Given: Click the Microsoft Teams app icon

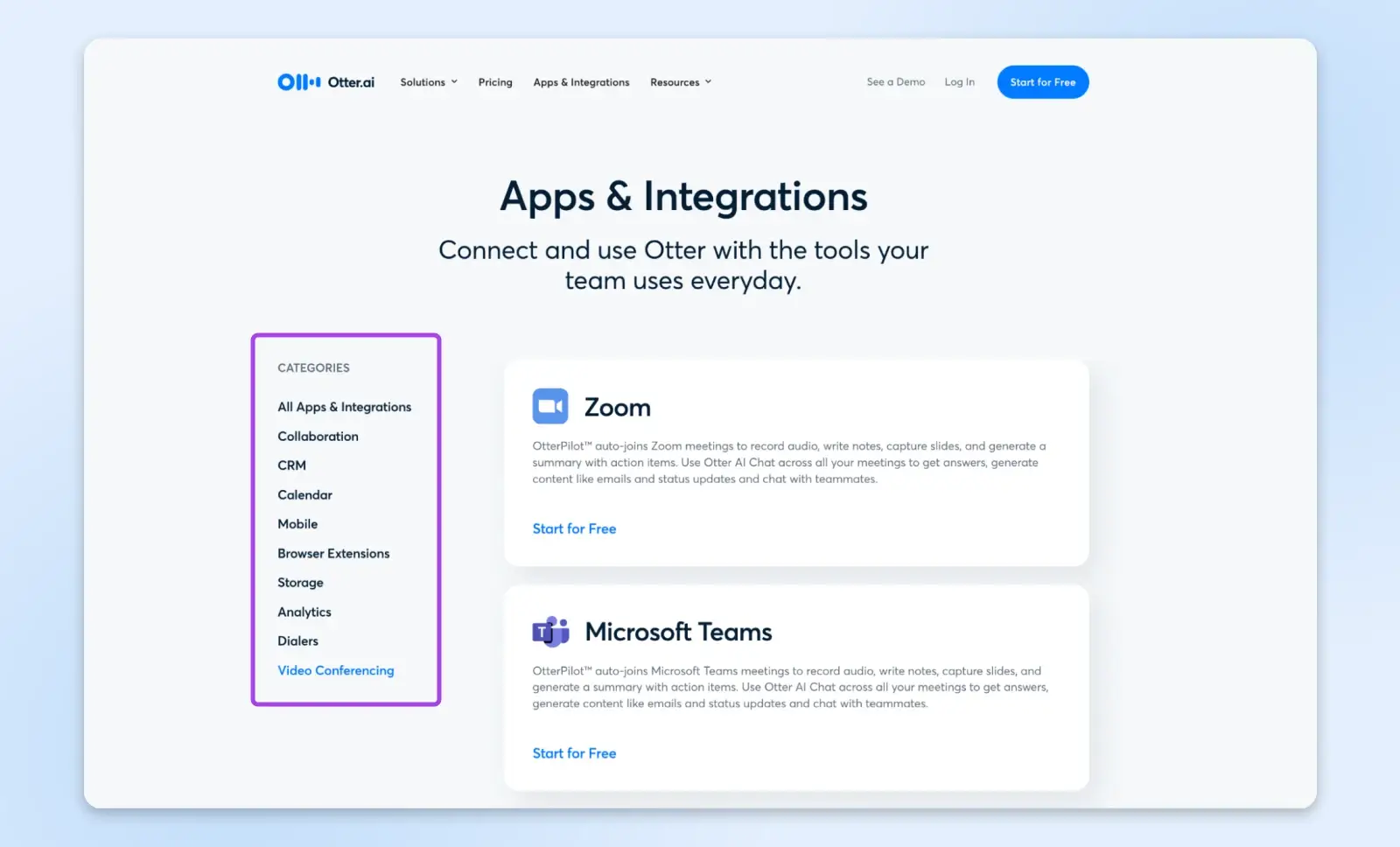Looking at the screenshot, I should 550,631.
